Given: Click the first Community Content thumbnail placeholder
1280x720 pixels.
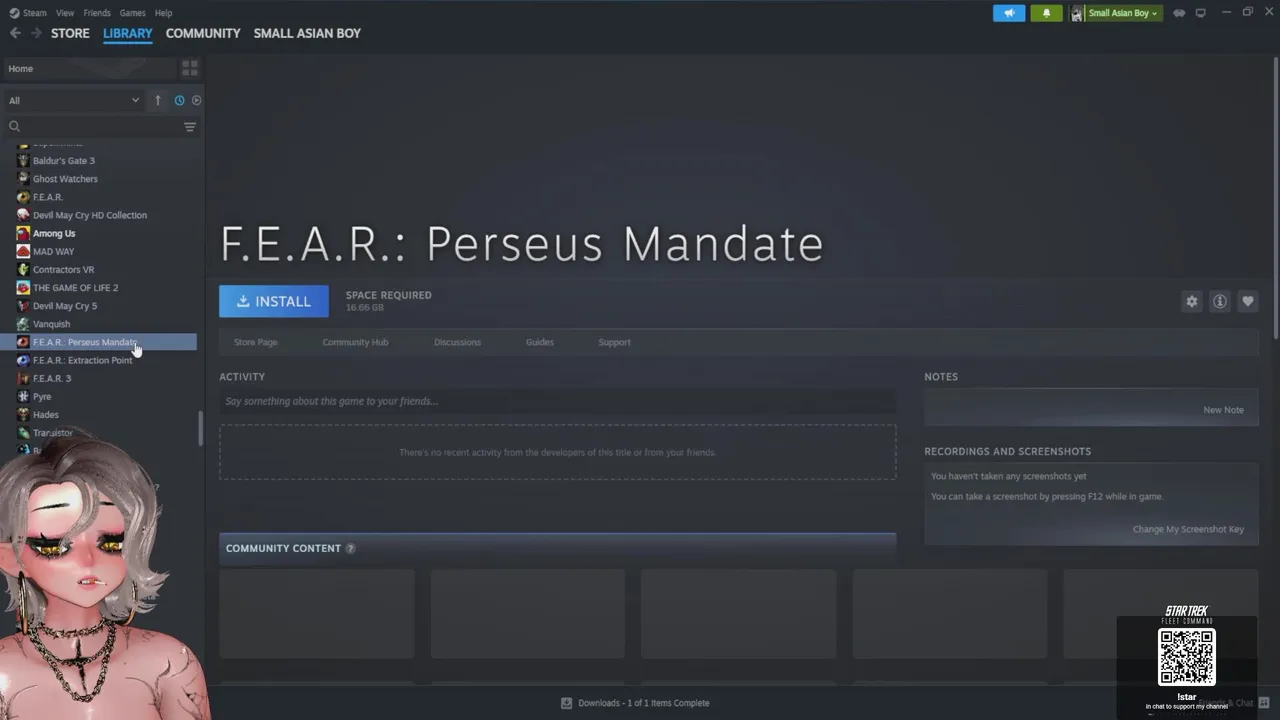Looking at the screenshot, I should pyautogui.click(x=317, y=614).
